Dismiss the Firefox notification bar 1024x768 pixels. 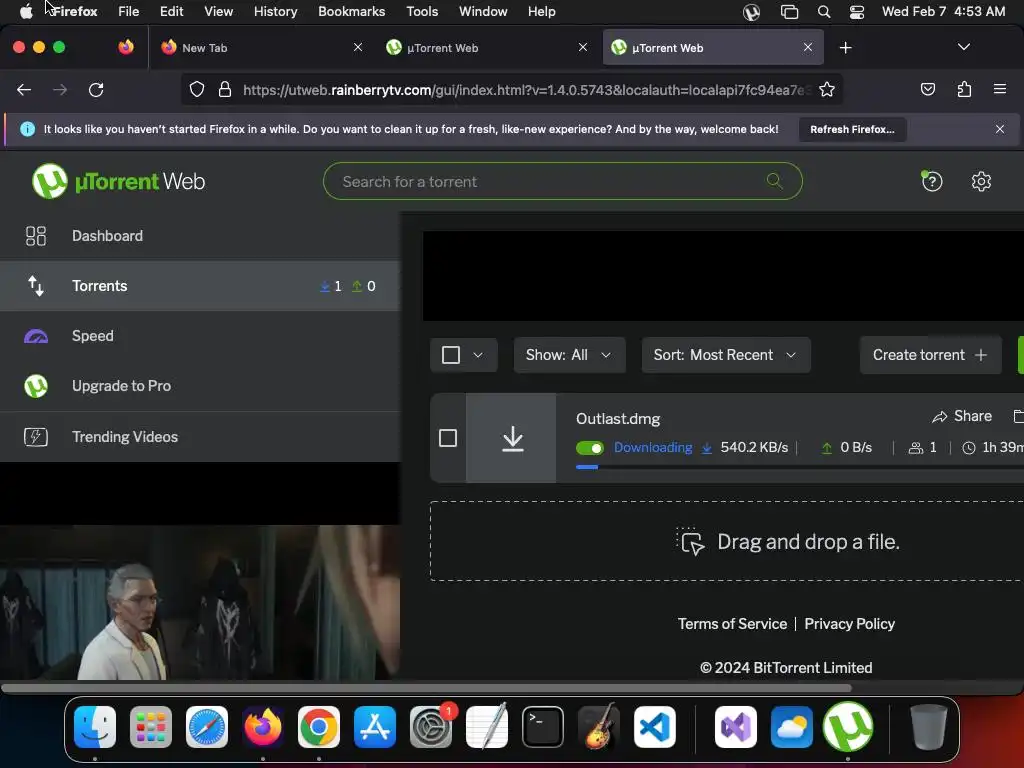point(1000,129)
